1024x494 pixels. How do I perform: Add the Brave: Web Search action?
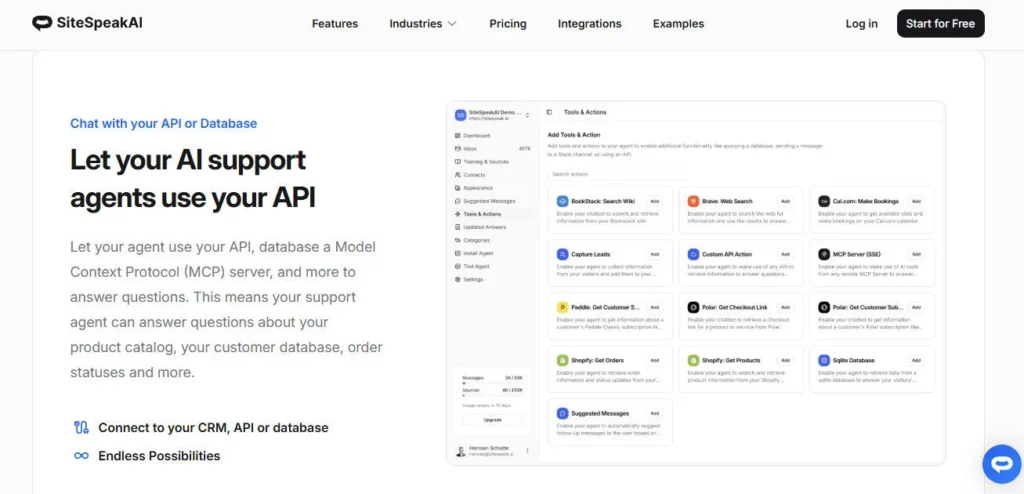tap(786, 201)
